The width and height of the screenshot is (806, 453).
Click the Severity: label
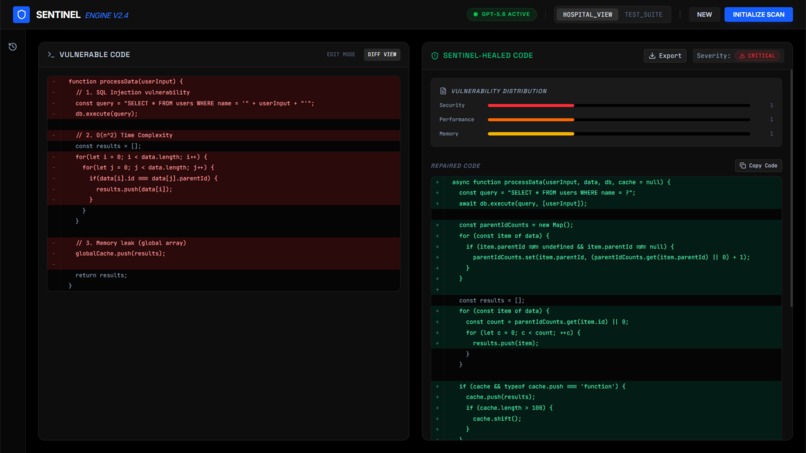coord(713,56)
